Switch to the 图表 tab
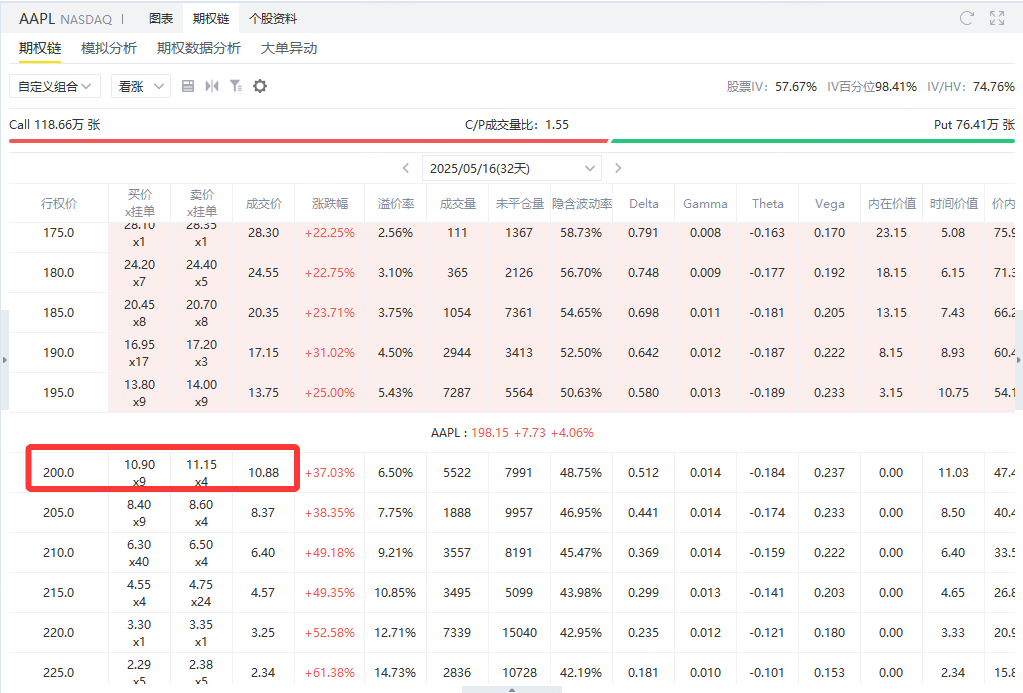The width and height of the screenshot is (1023, 693). point(160,19)
